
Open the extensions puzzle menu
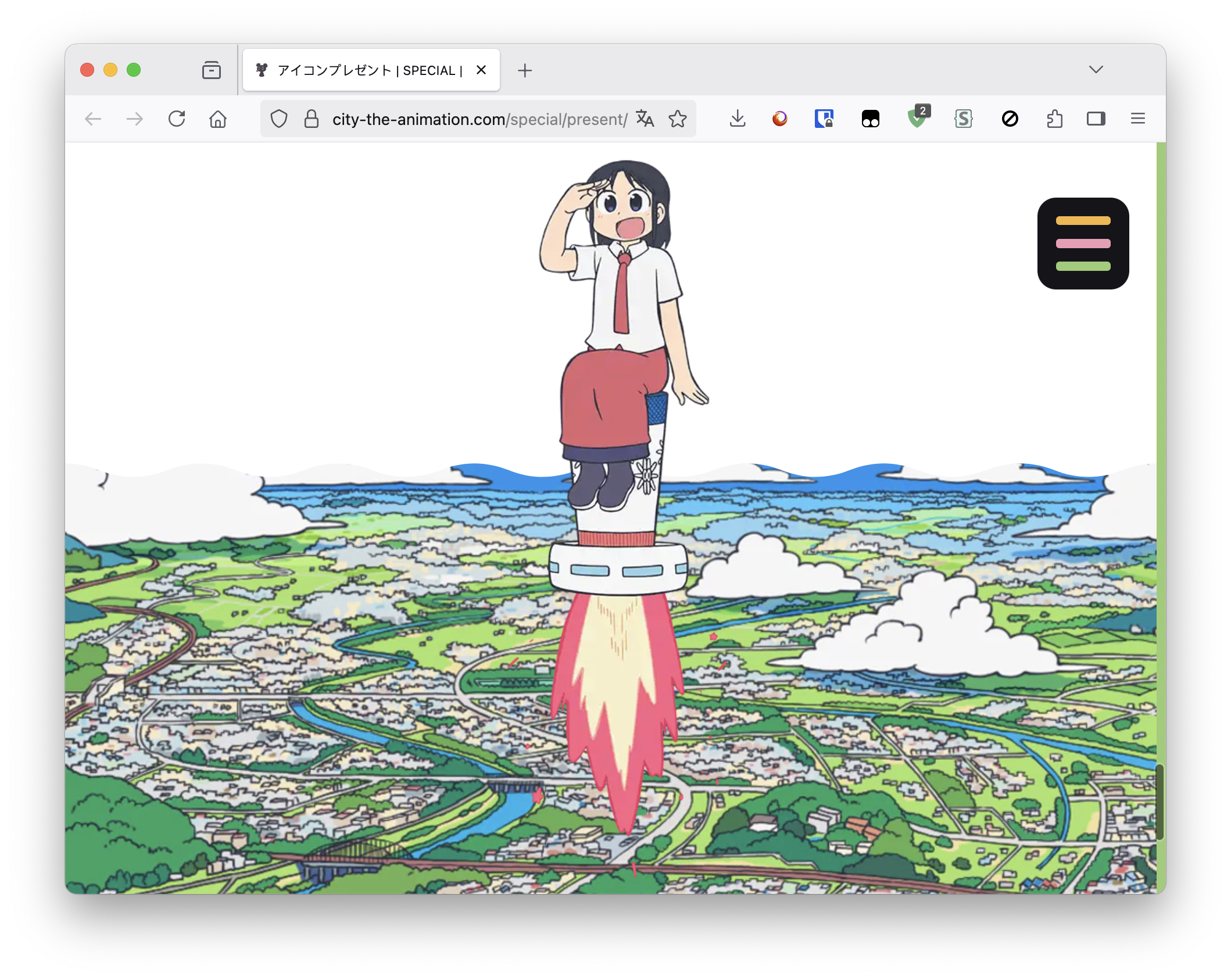(x=1054, y=119)
